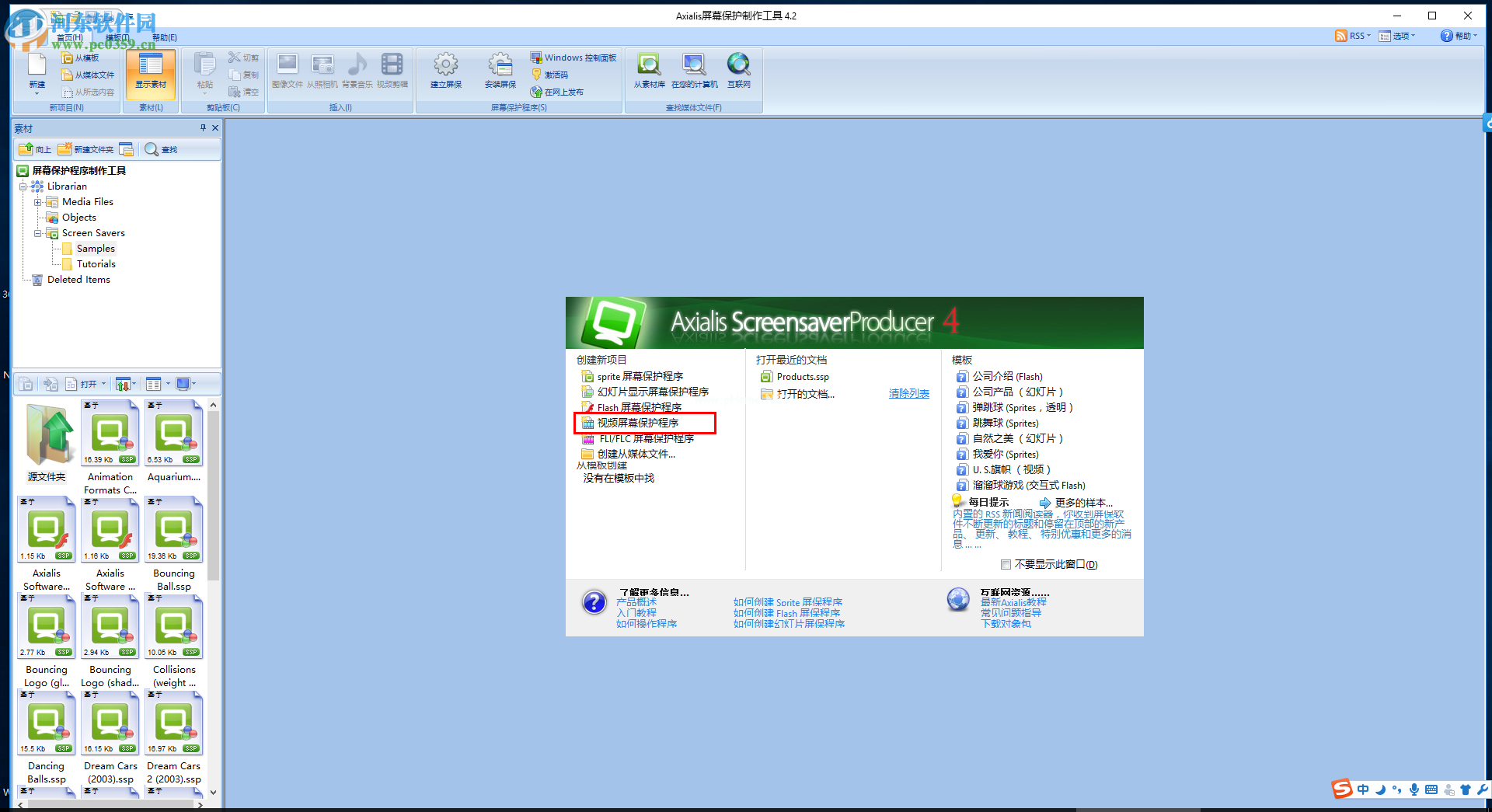Click 更多的样本... more samples link
1492x812 pixels.
pyautogui.click(x=1083, y=503)
